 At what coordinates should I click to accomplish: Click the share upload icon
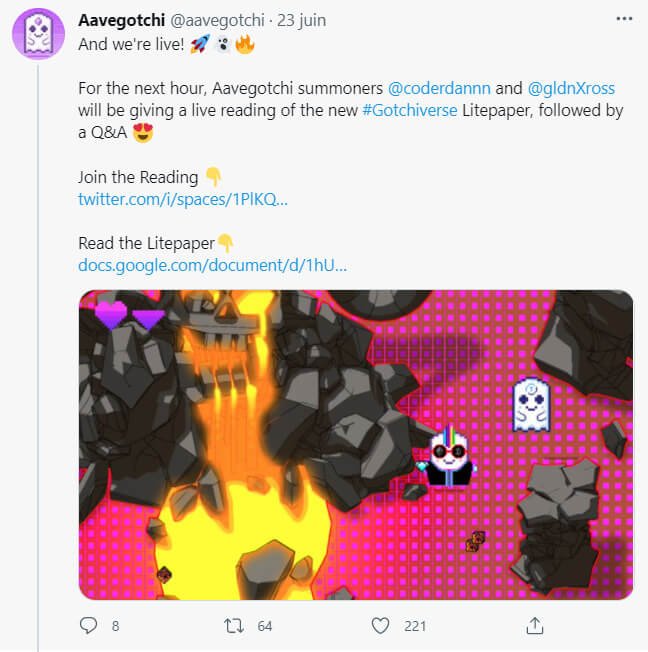[534, 625]
